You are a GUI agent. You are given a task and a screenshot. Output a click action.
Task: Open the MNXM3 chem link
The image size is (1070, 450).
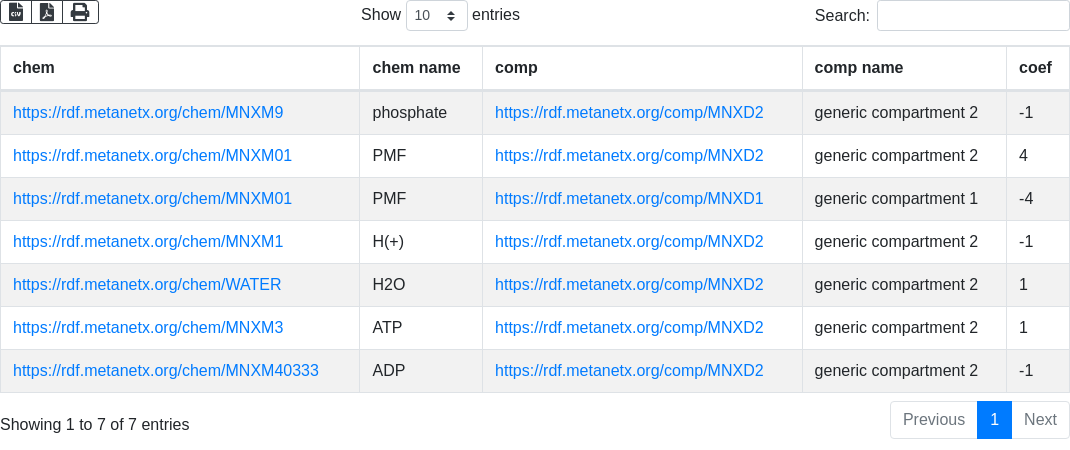tap(148, 328)
